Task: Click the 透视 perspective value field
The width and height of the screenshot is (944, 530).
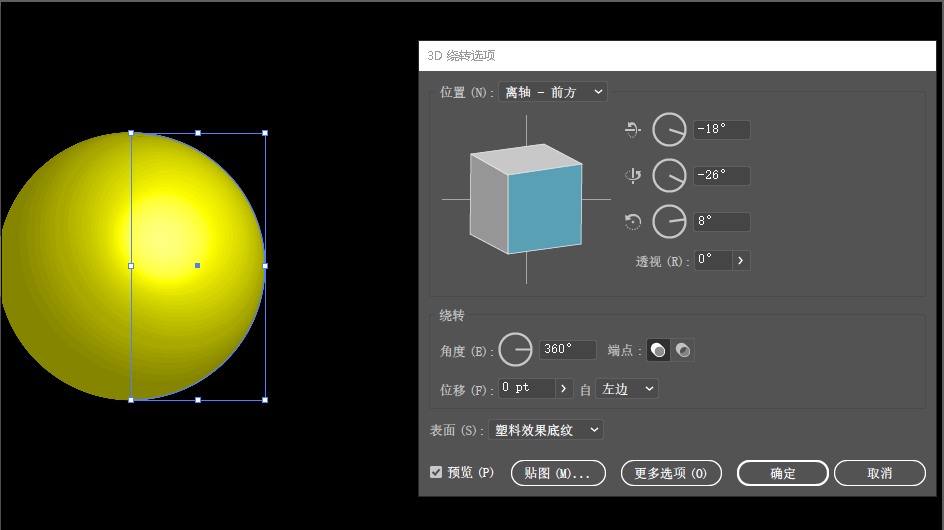Action: (x=713, y=260)
